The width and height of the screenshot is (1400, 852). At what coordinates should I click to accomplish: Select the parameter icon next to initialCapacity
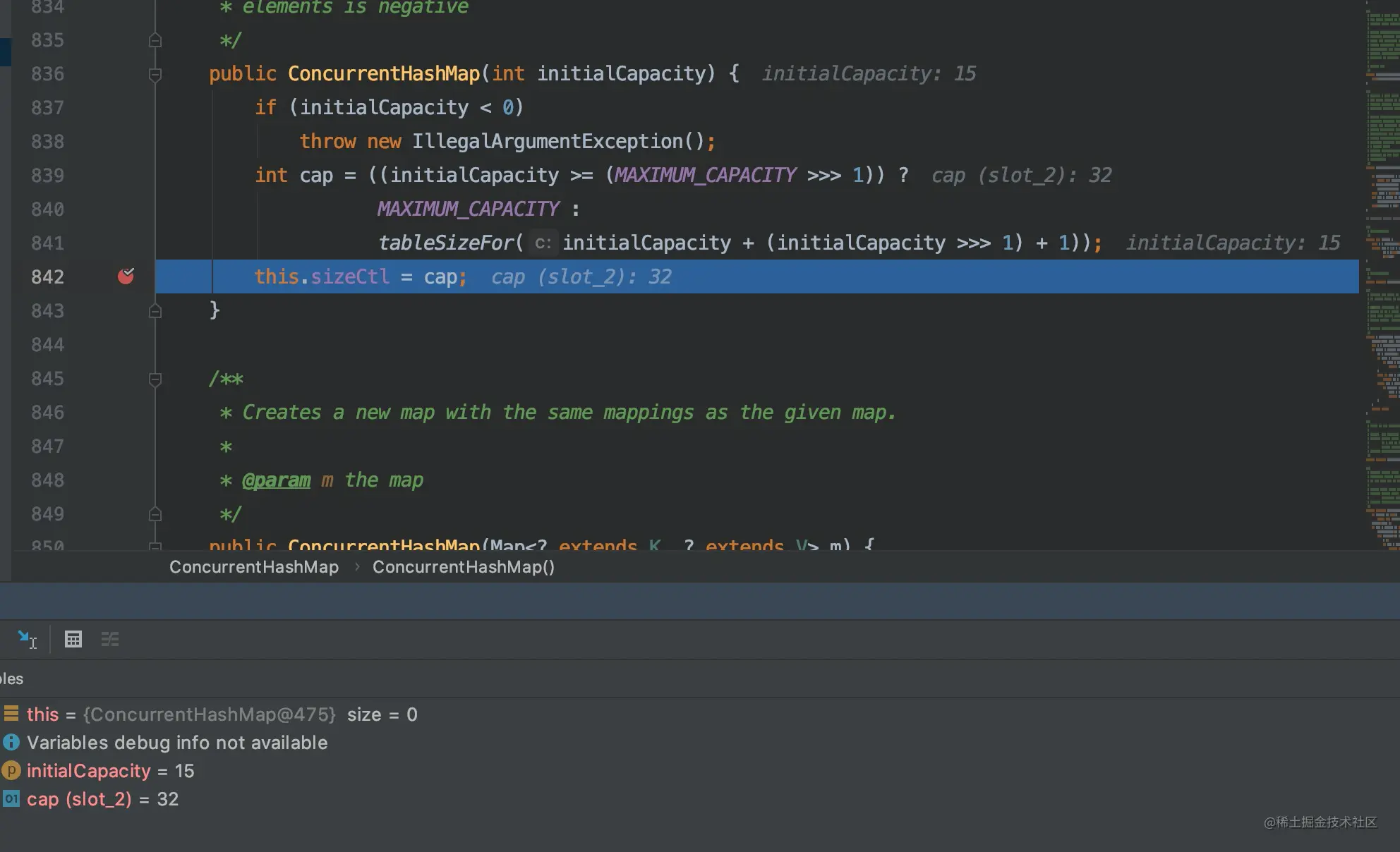[11, 770]
